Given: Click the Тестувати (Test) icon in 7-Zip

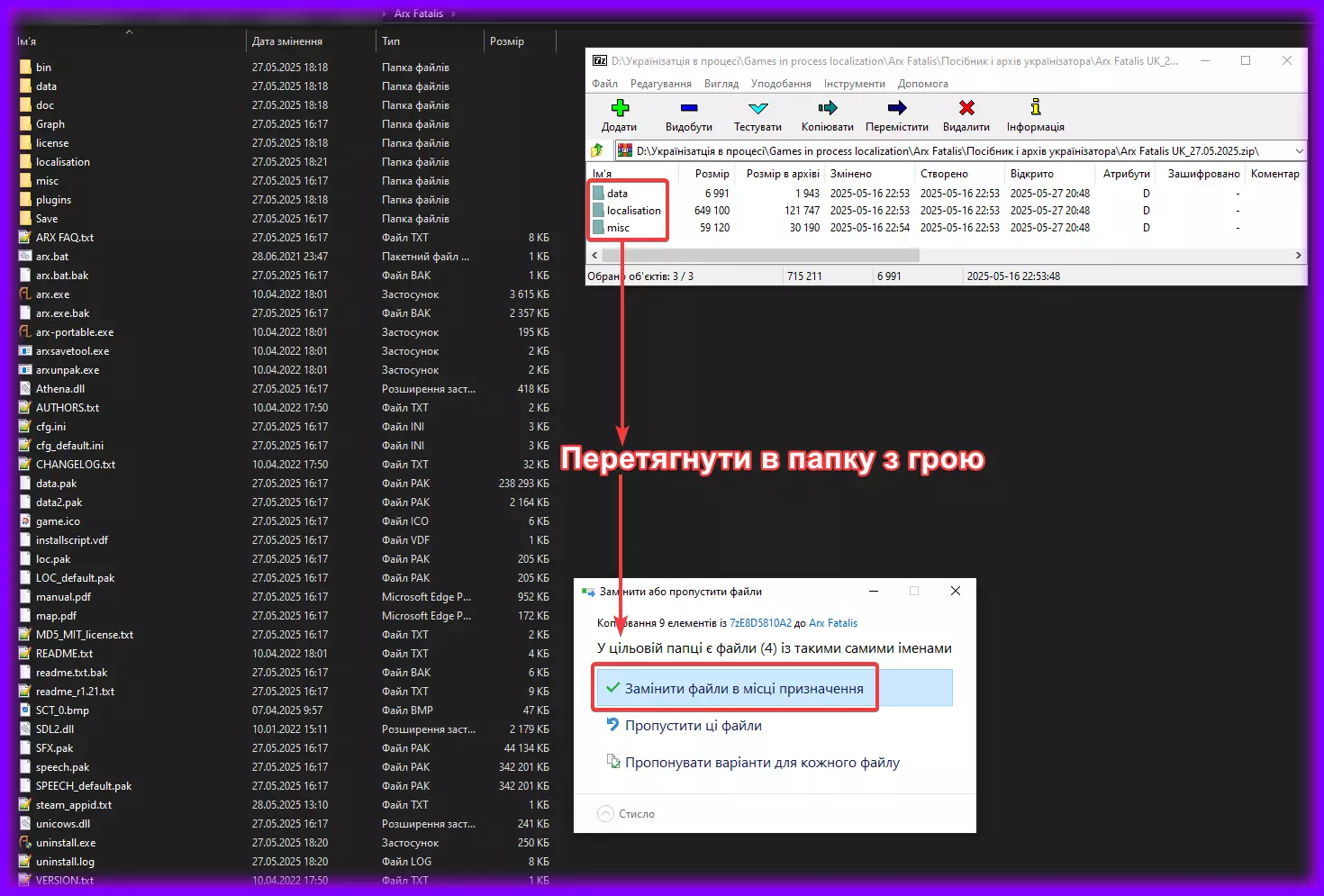Looking at the screenshot, I should (758, 108).
